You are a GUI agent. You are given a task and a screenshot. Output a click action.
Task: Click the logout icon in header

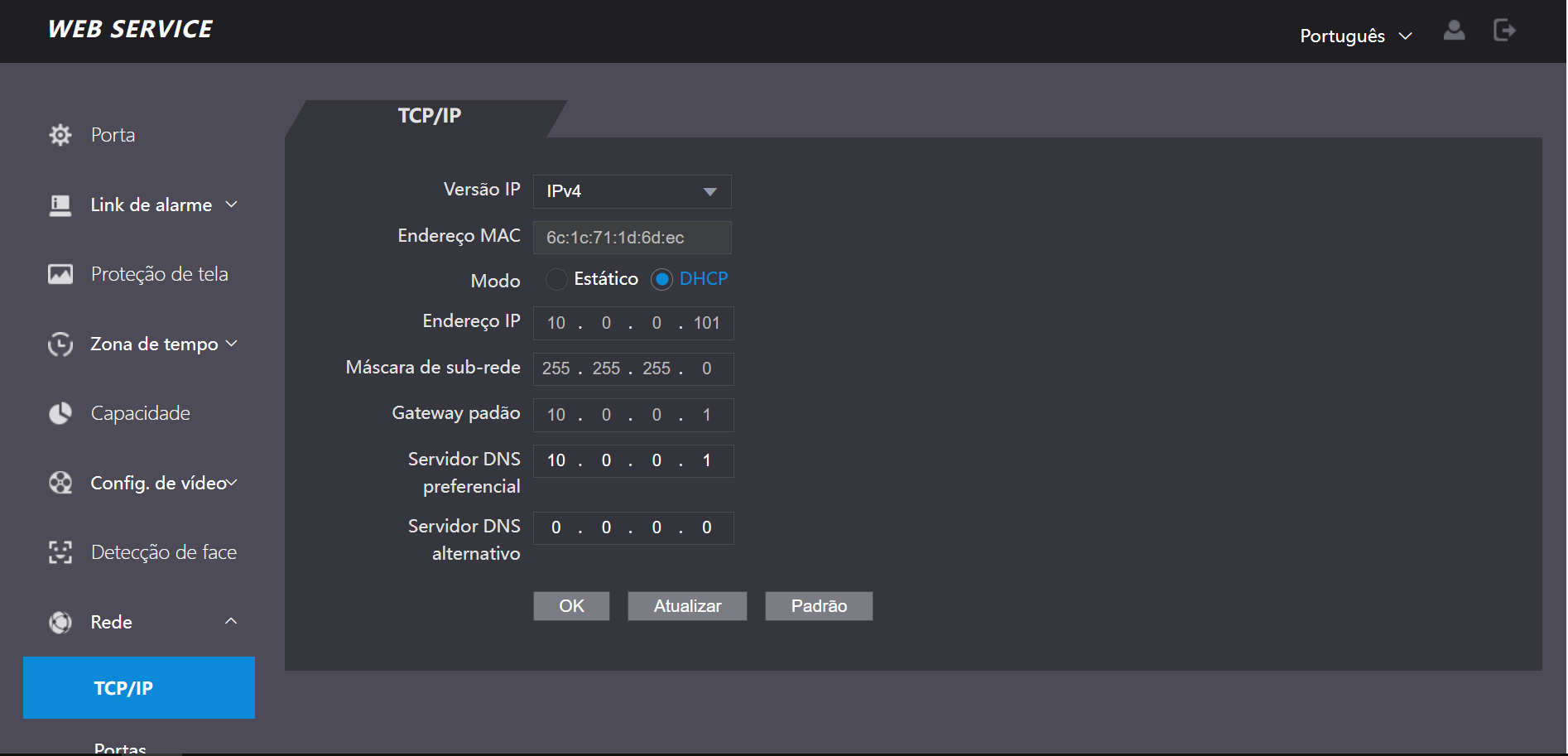click(1504, 31)
